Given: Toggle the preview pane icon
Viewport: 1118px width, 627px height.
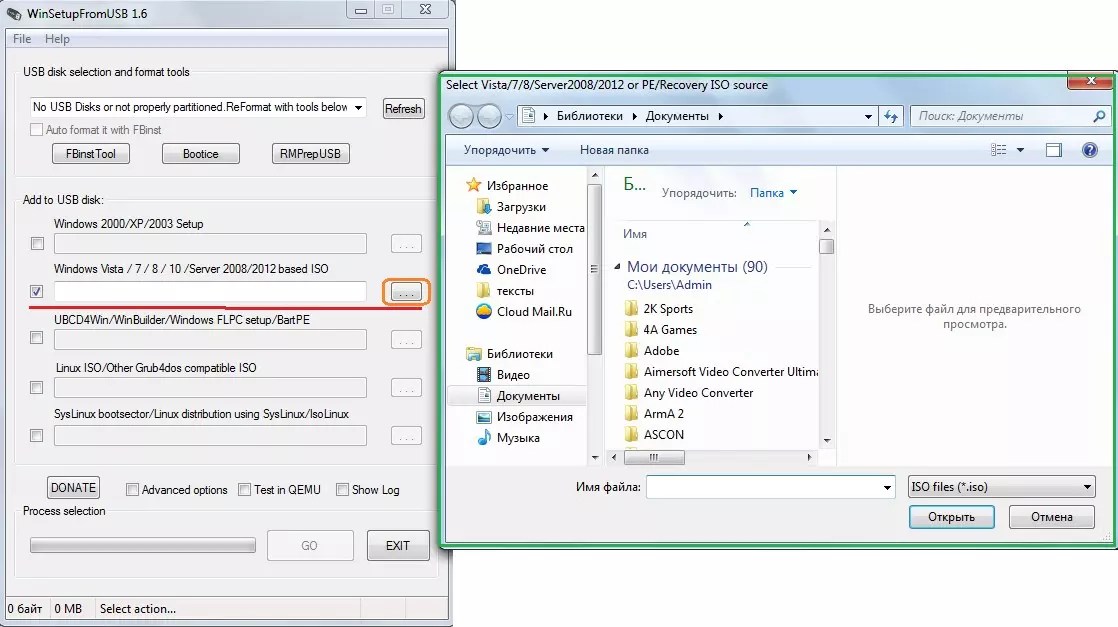Looking at the screenshot, I should [x=1053, y=150].
